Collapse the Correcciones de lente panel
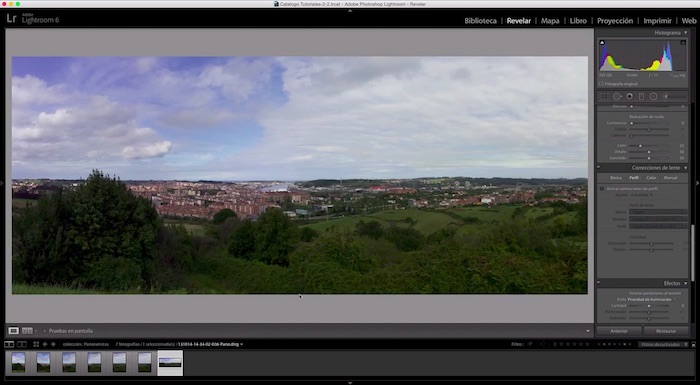The width and height of the screenshot is (700, 385). tap(686, 168)
